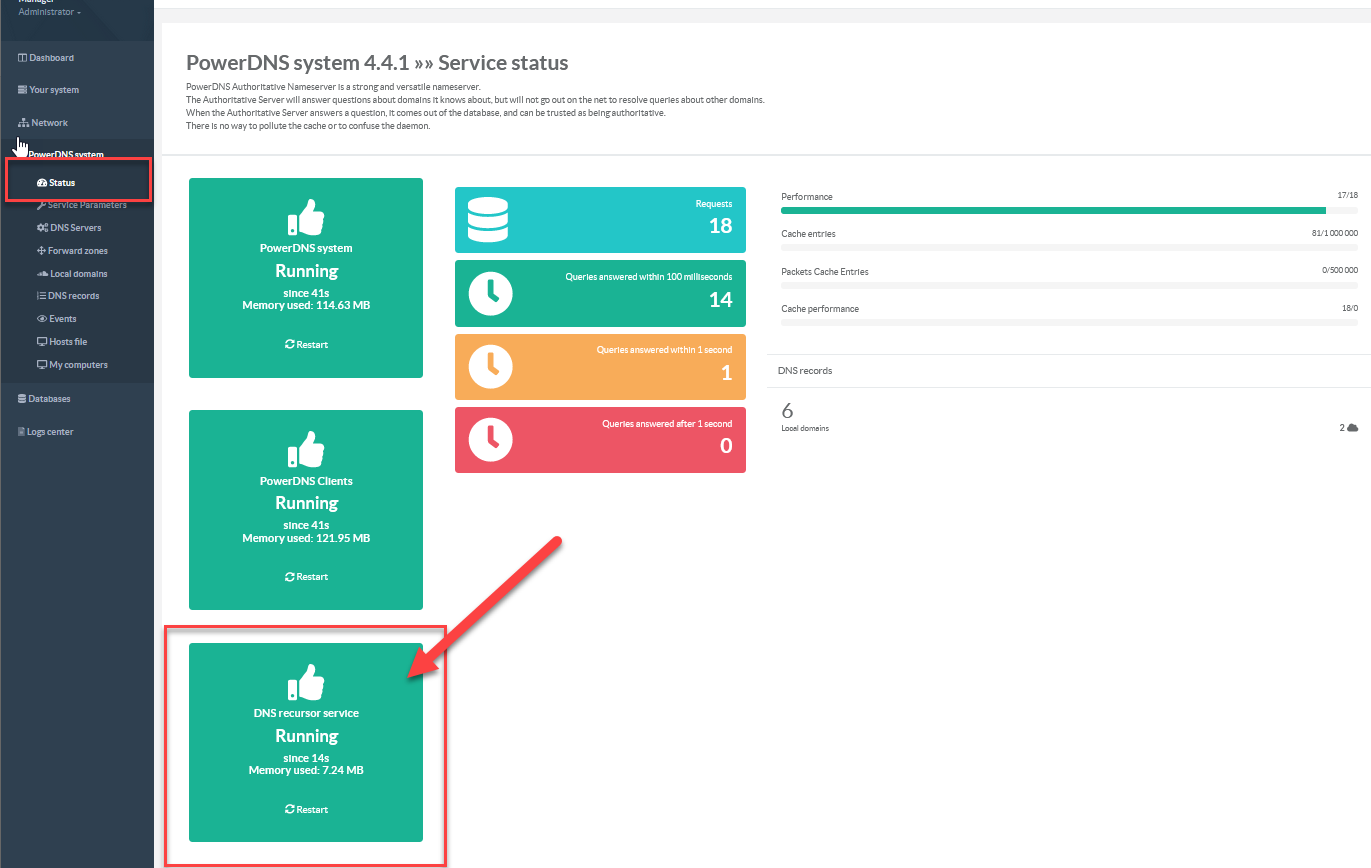This screenshot has height=868, width=1371.
Task: Click the DNS Servers gears icon
Action: pyautogui.click(x=42, y=228)
